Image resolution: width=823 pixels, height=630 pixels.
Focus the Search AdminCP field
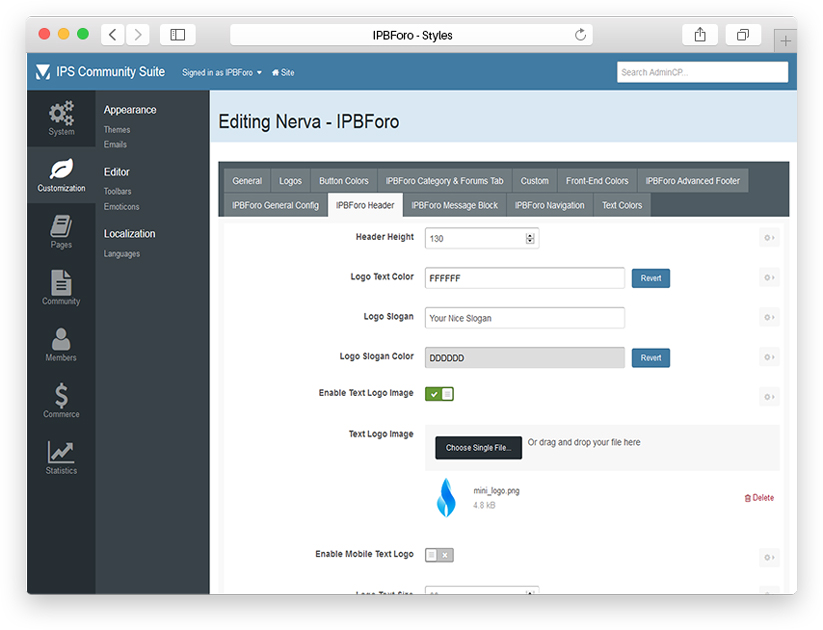click(x=702, y=72)
